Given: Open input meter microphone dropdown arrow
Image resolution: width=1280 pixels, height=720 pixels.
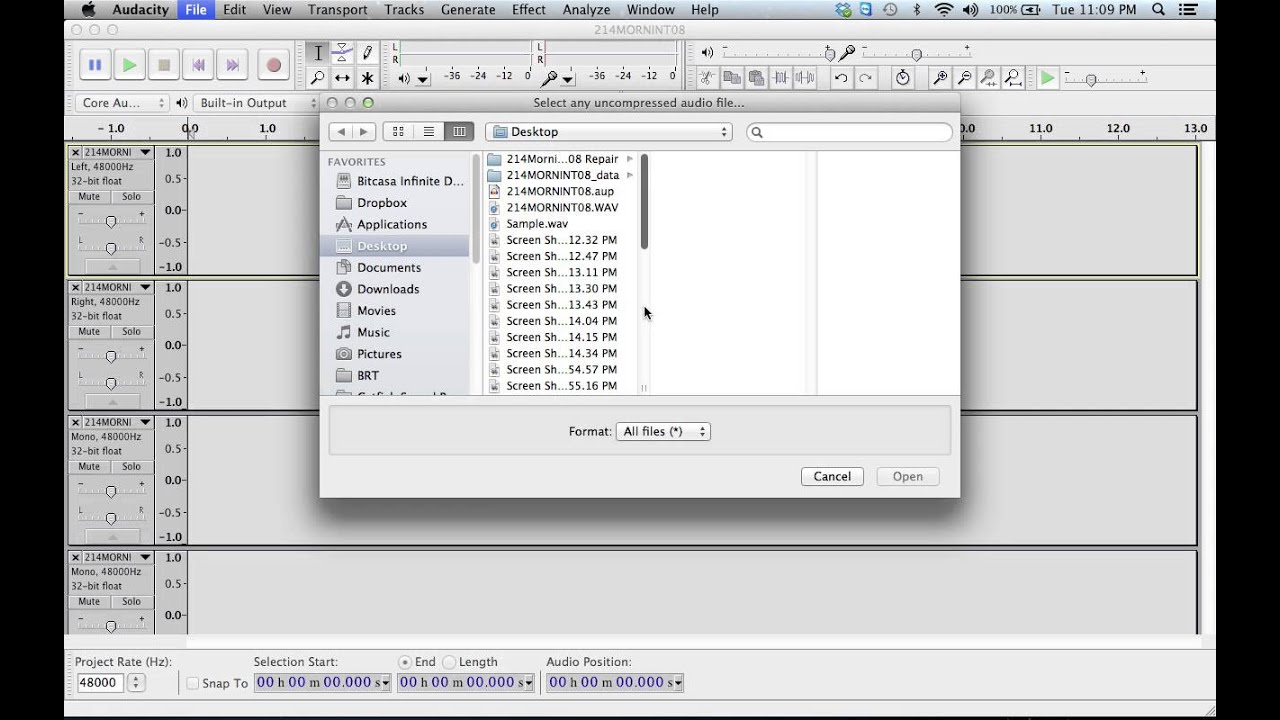Looking at the screenshot, I should 568,78.
